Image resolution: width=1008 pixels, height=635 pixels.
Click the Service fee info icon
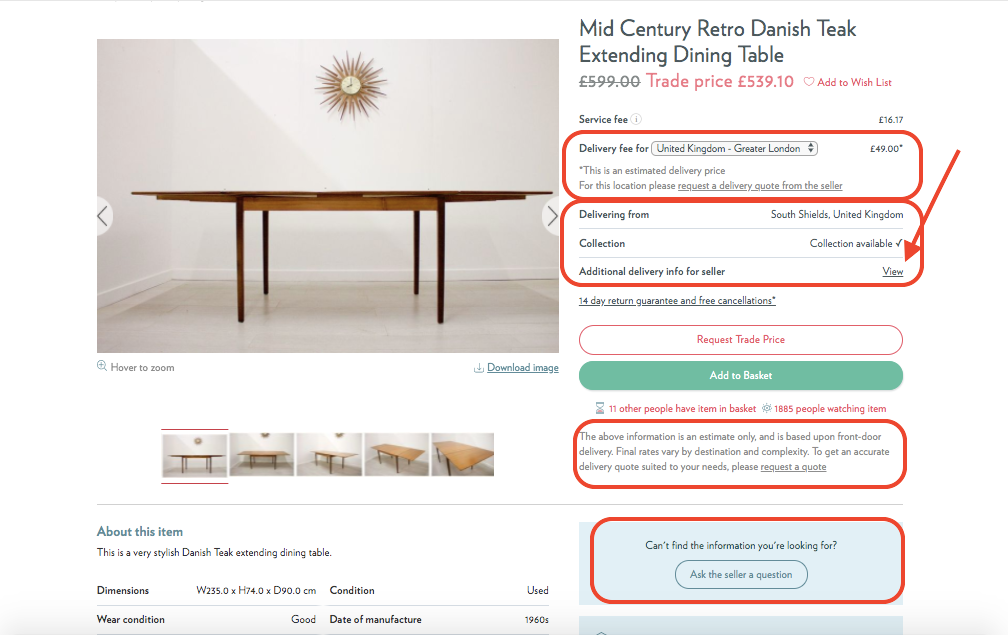pyautogui.click(x=636, y=119)
